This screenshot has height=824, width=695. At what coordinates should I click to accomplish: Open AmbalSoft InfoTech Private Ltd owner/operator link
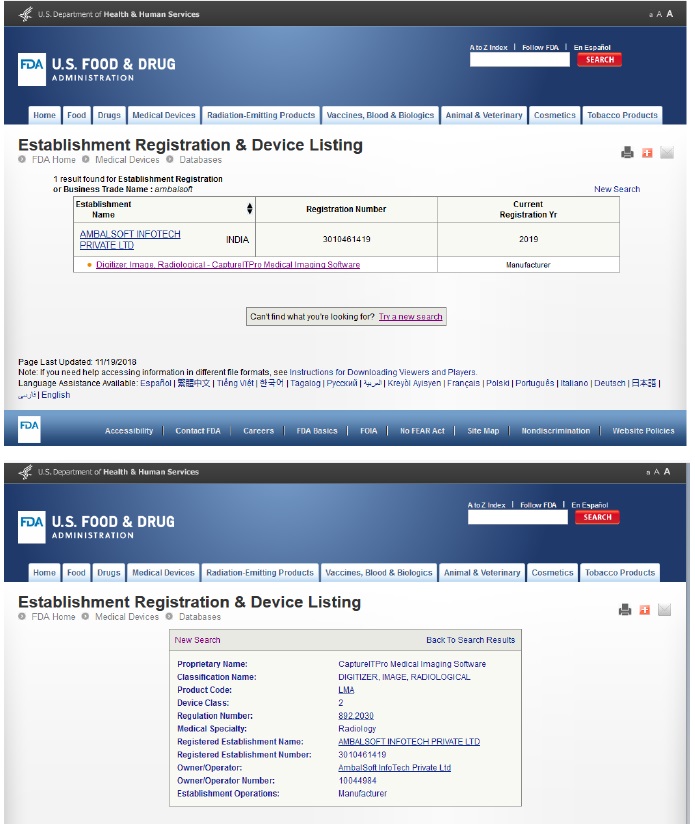[x=395, y=767]
